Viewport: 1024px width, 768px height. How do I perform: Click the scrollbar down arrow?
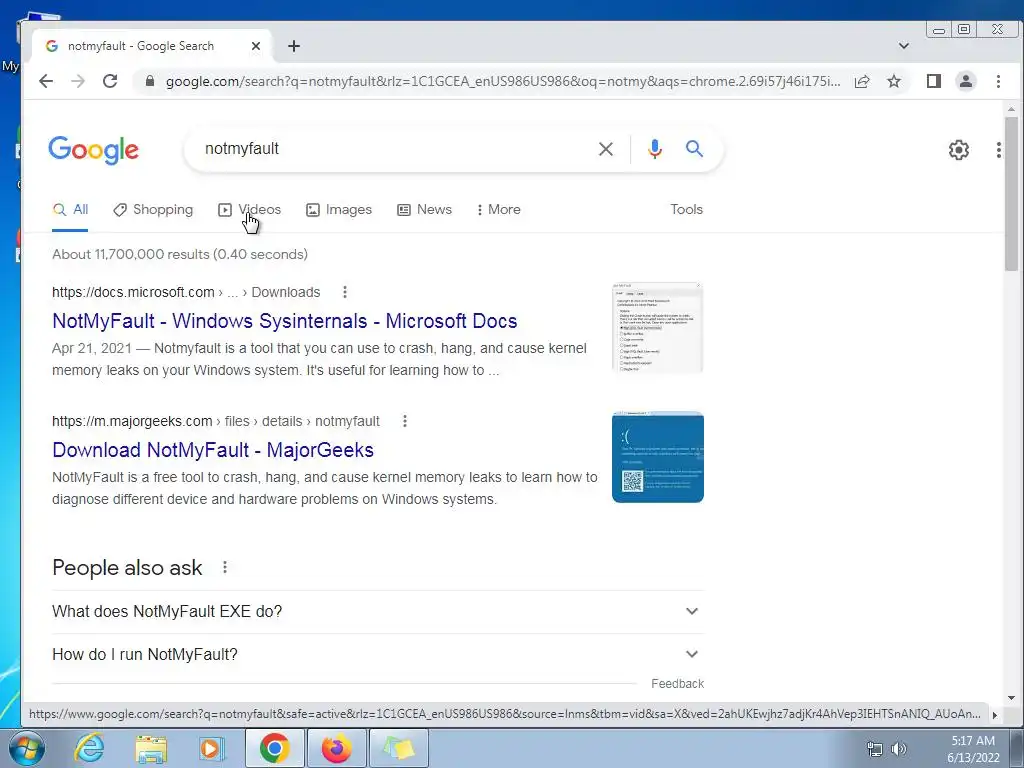[x=1011, y=697]
